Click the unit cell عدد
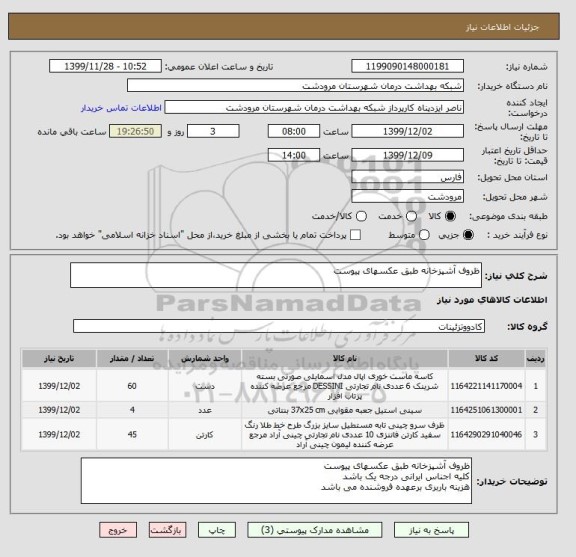Viewport: 576px width, 557px height. pos(205,410)
